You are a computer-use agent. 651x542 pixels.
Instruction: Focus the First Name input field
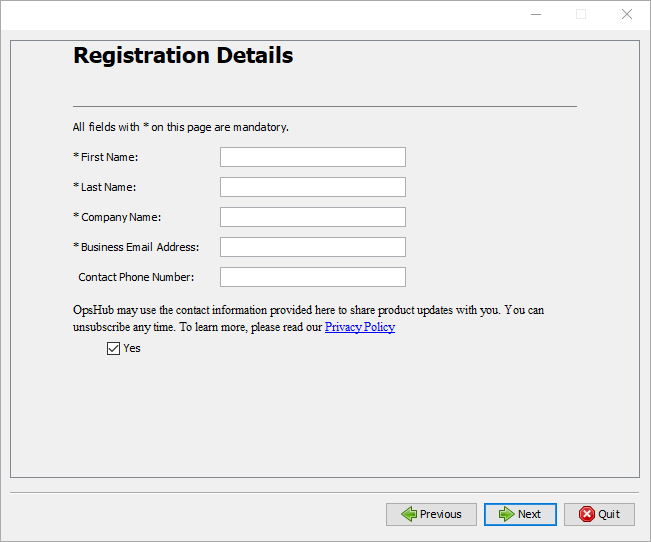point(312,157)
